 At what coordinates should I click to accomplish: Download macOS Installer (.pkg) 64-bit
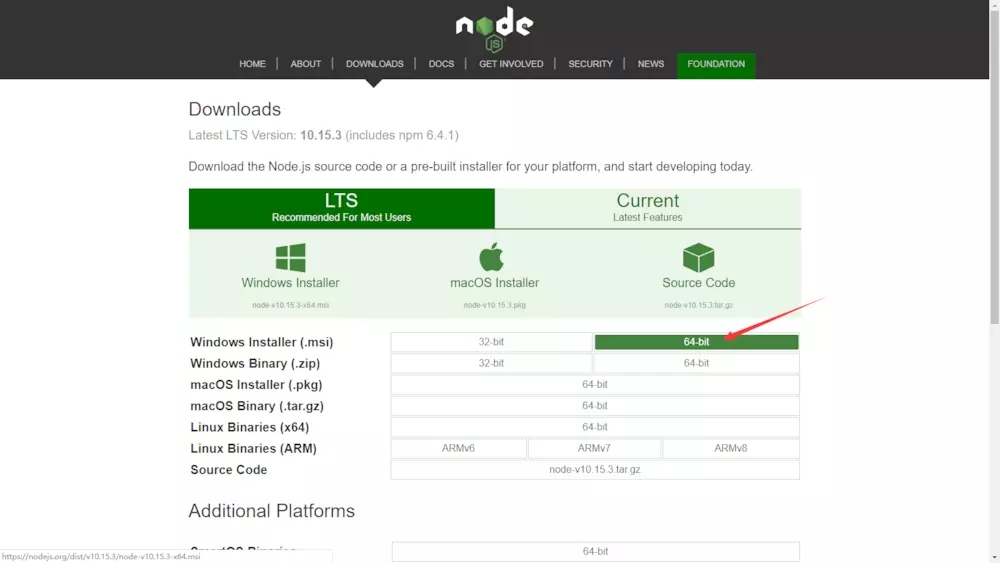coord(595,384)
